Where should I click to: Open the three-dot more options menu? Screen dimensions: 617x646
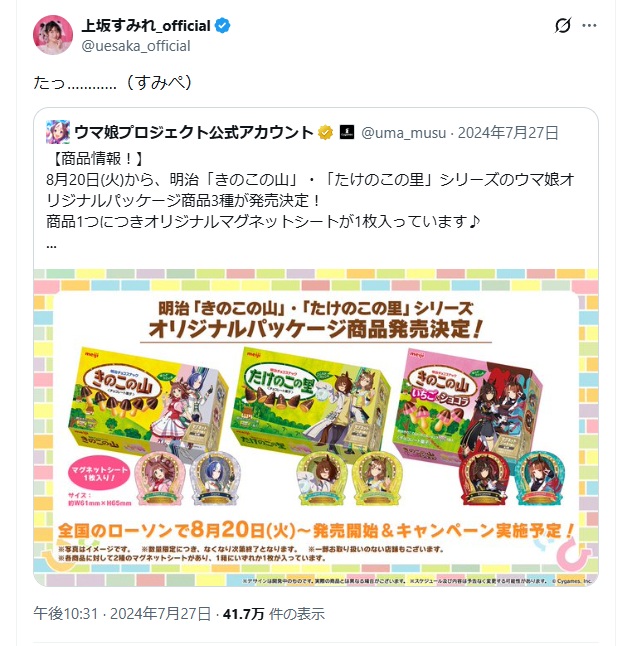coord(589,26)
